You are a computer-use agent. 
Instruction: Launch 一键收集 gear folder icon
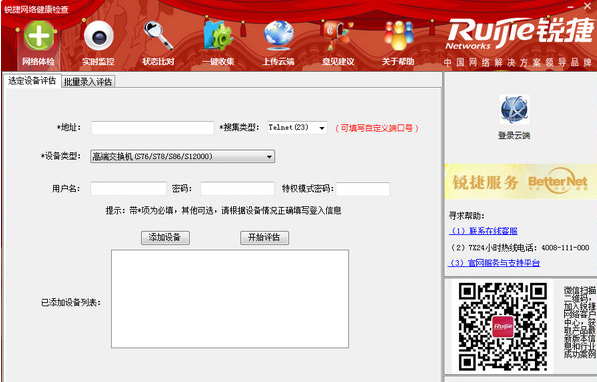pyautogui.click(x=218, y=35)
